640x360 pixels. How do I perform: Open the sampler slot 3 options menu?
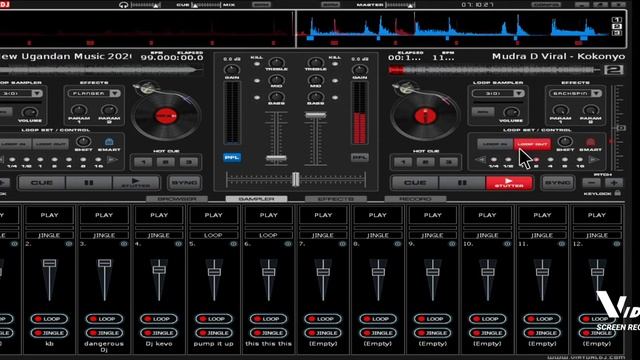[x=124, y=244]
